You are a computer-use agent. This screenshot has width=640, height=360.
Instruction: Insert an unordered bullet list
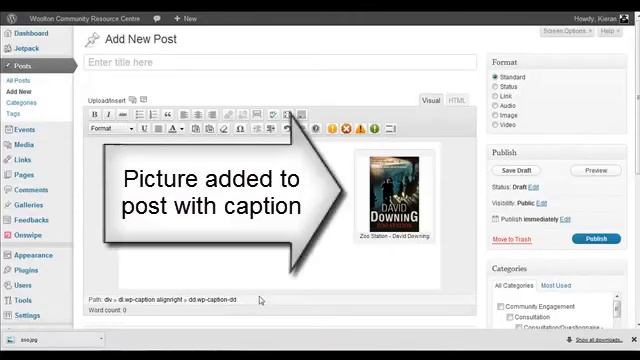[x=140, y=115]
